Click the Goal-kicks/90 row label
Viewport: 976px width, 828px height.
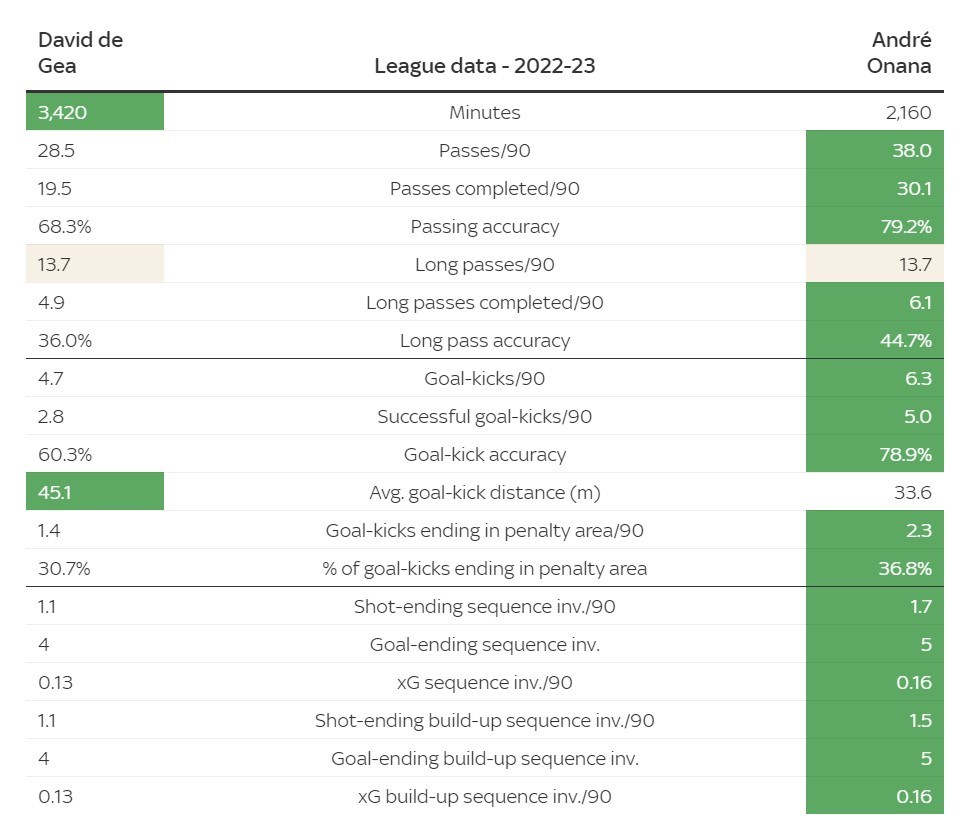(484, 379)
